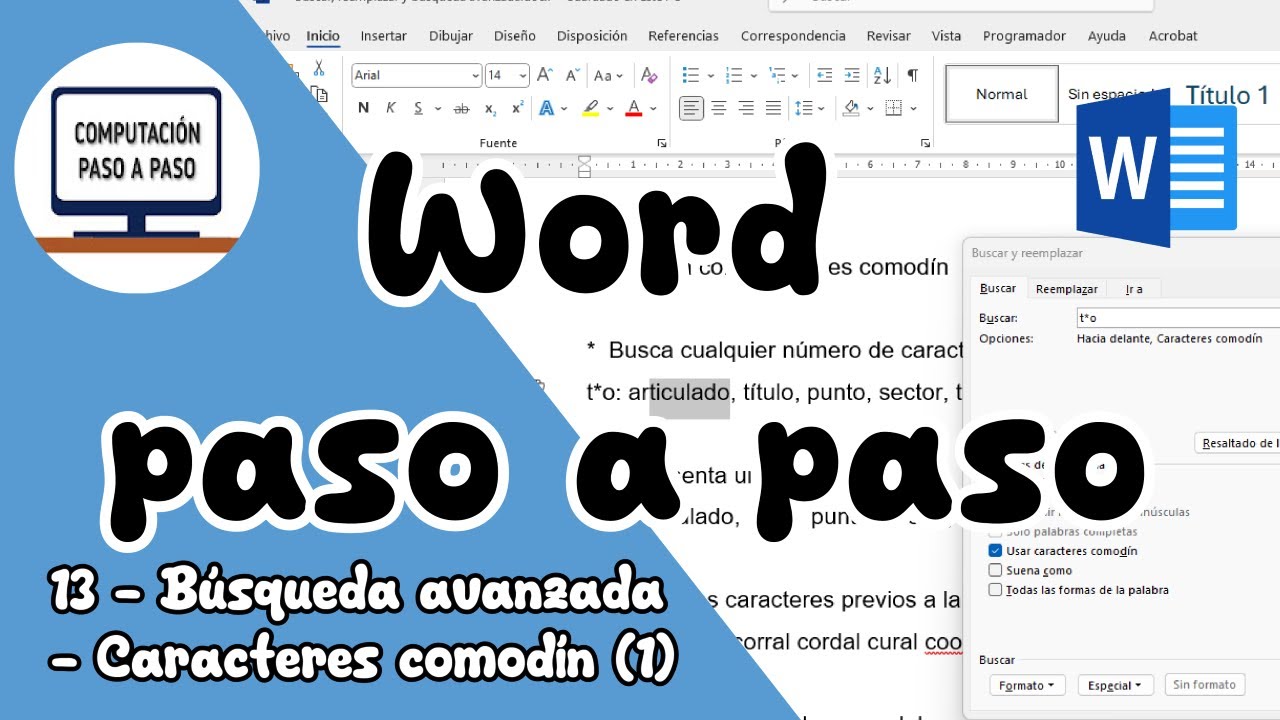The width and height of the screenshot is (1280, 720).
Task: Uncheck Usar caracteres comodín
Action: [x=995, y=551]
